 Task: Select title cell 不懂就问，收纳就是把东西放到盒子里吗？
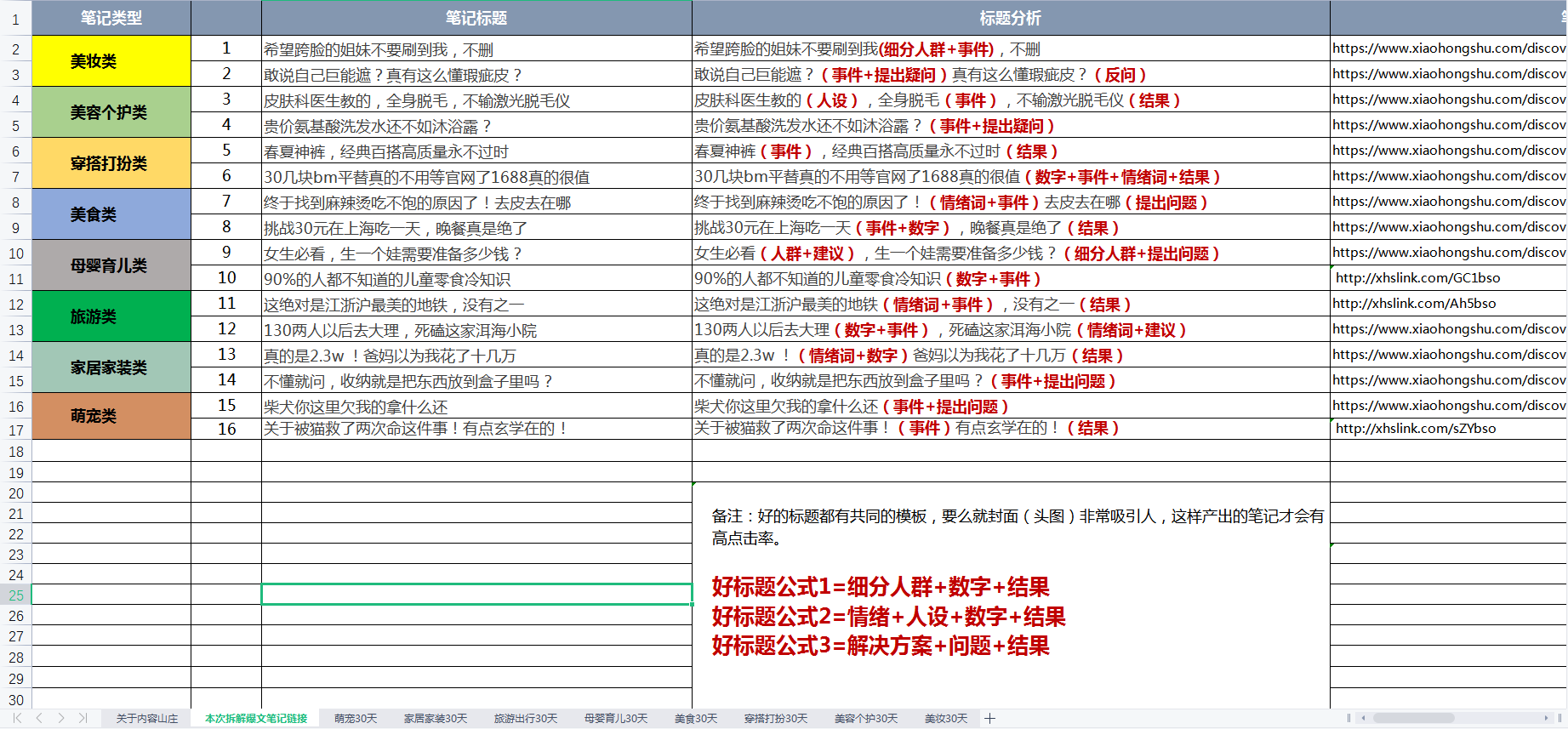476,381
